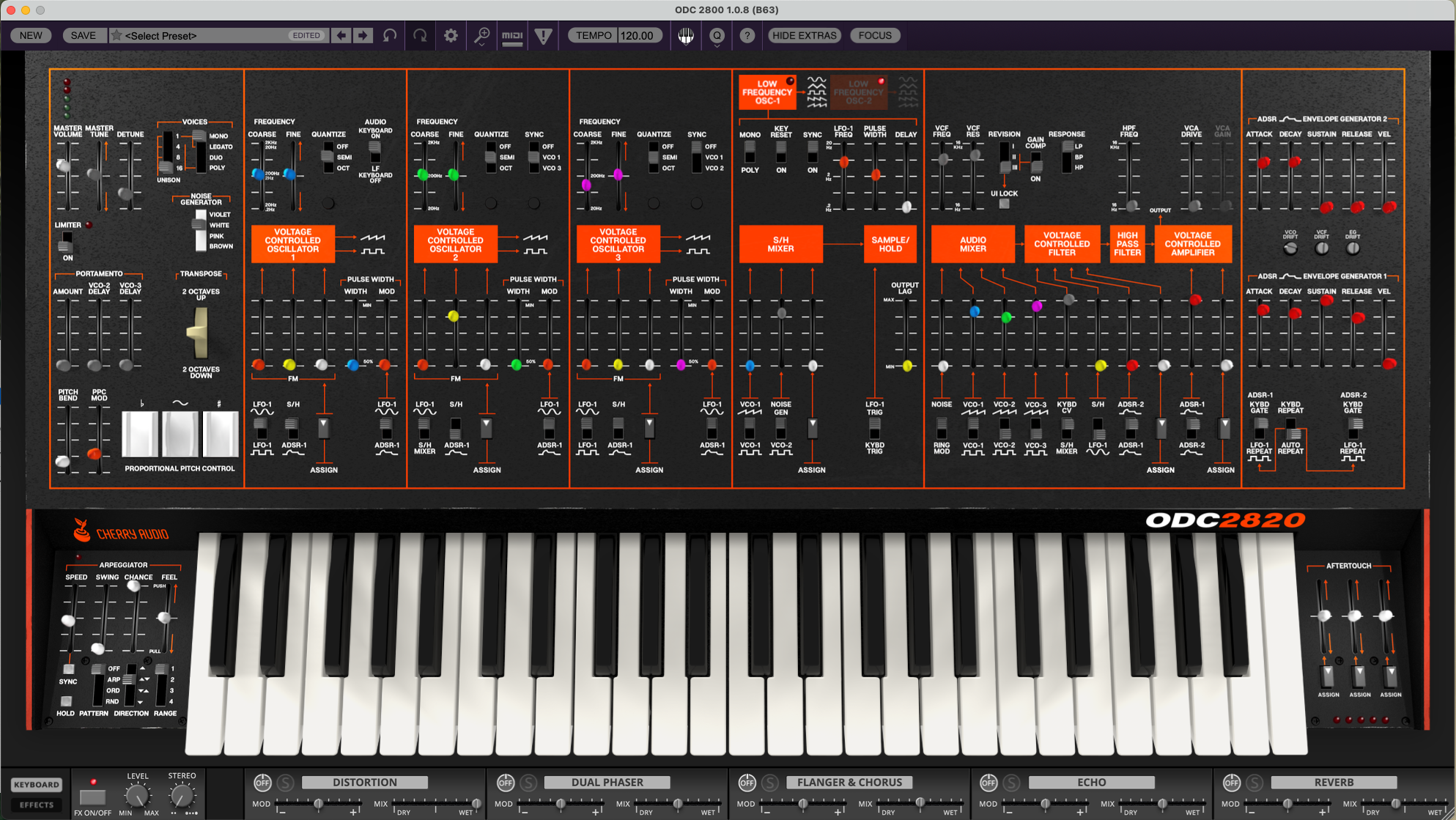The image size is (1456, 820).
Task: Go to the previous preset arrow
Action: (341, 35)
